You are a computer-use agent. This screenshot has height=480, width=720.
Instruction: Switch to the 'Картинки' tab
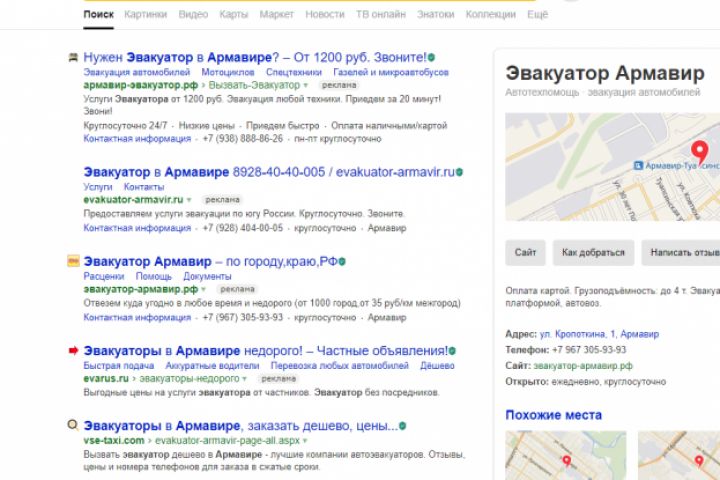[146, 15]
